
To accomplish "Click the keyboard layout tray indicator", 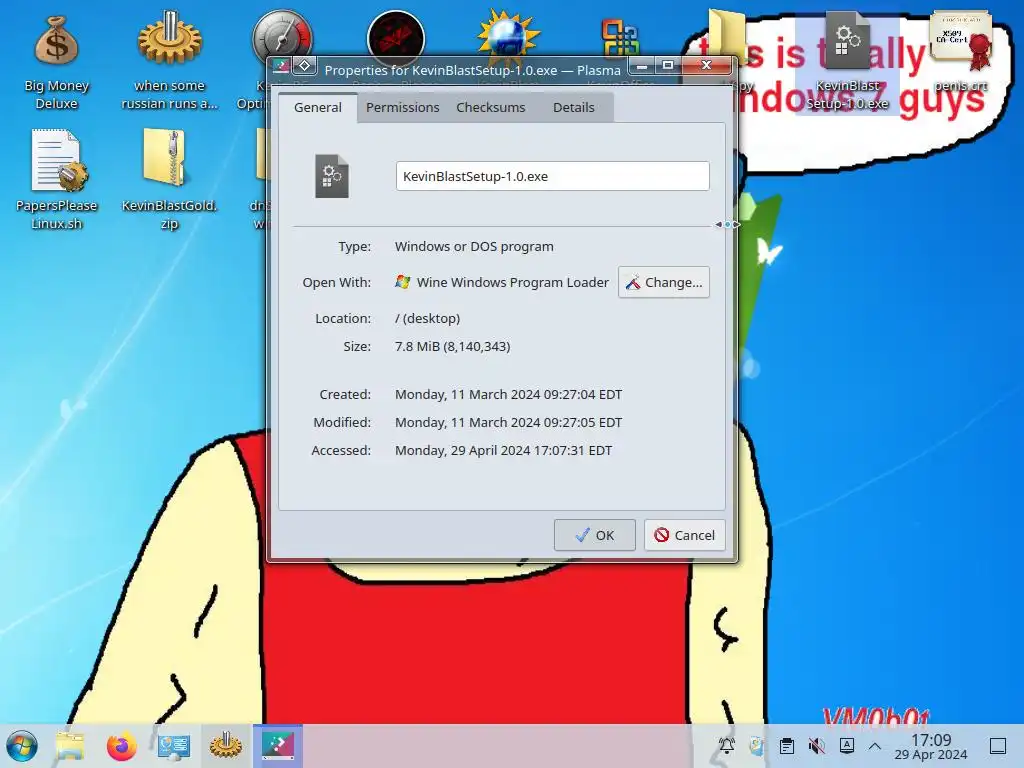I will tap(846, 746).
